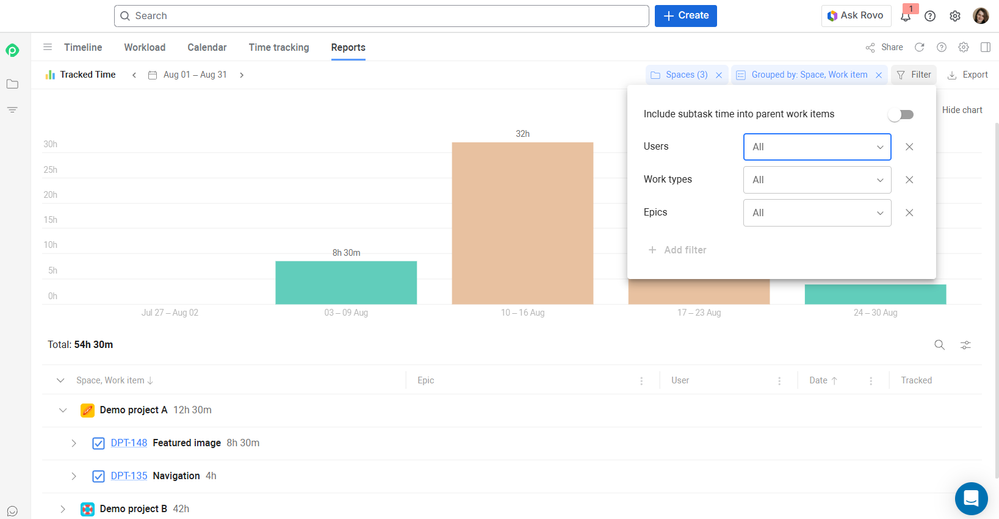This screenshot has height=519, width=999.
Task: Switch to the Time tracking tab
Action: tap(279, 47)
